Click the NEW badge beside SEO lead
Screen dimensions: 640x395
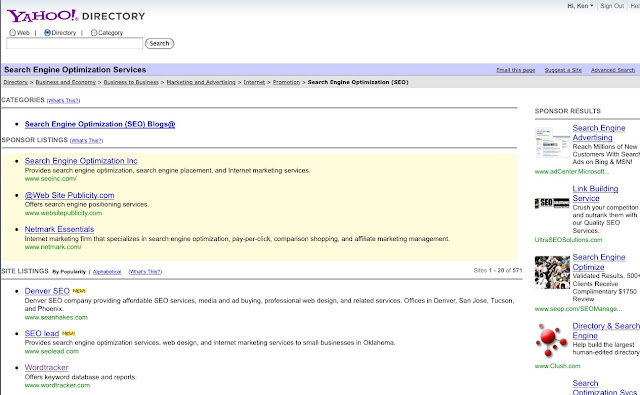tap(68, 333)
